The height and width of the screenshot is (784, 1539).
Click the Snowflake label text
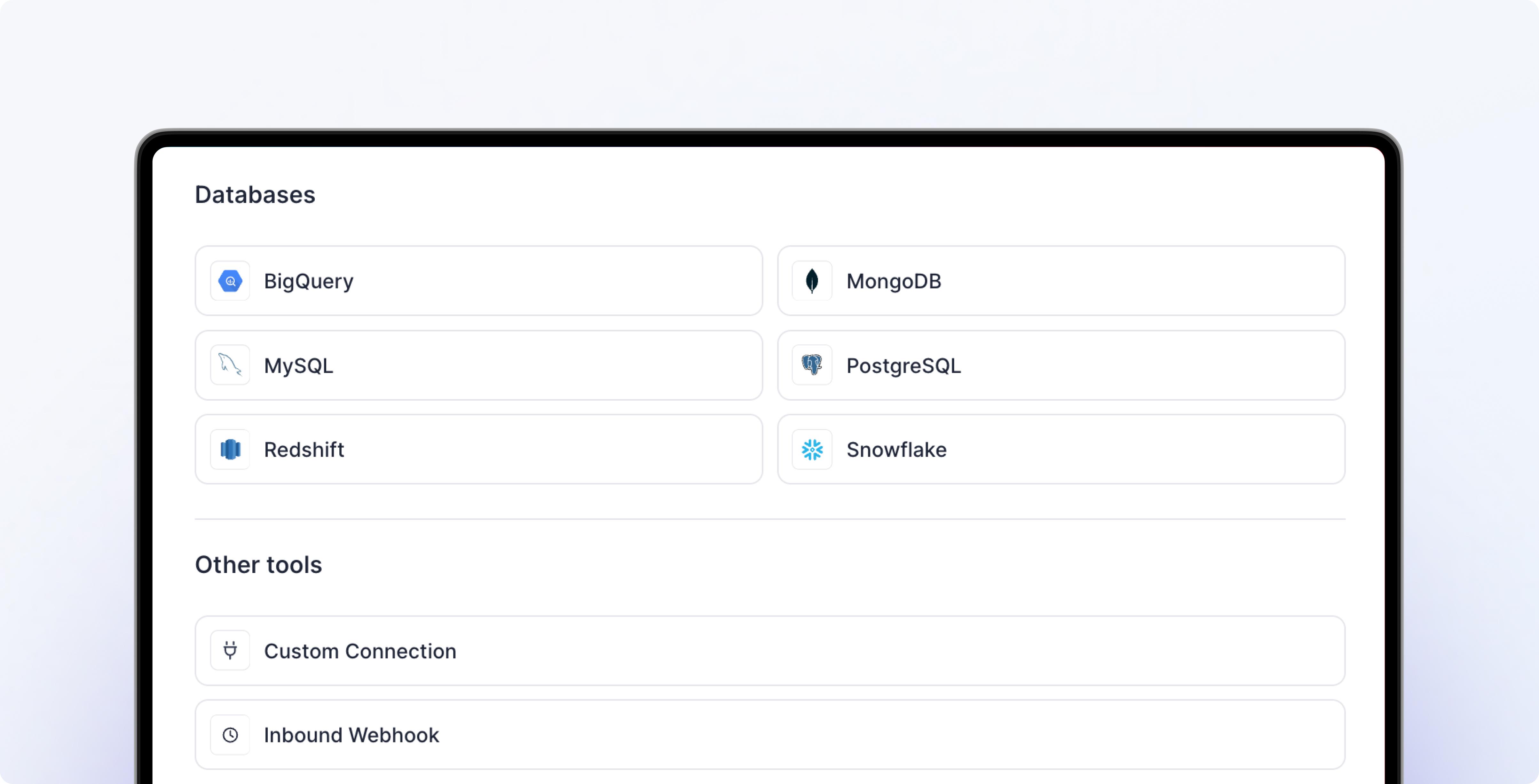896,450
